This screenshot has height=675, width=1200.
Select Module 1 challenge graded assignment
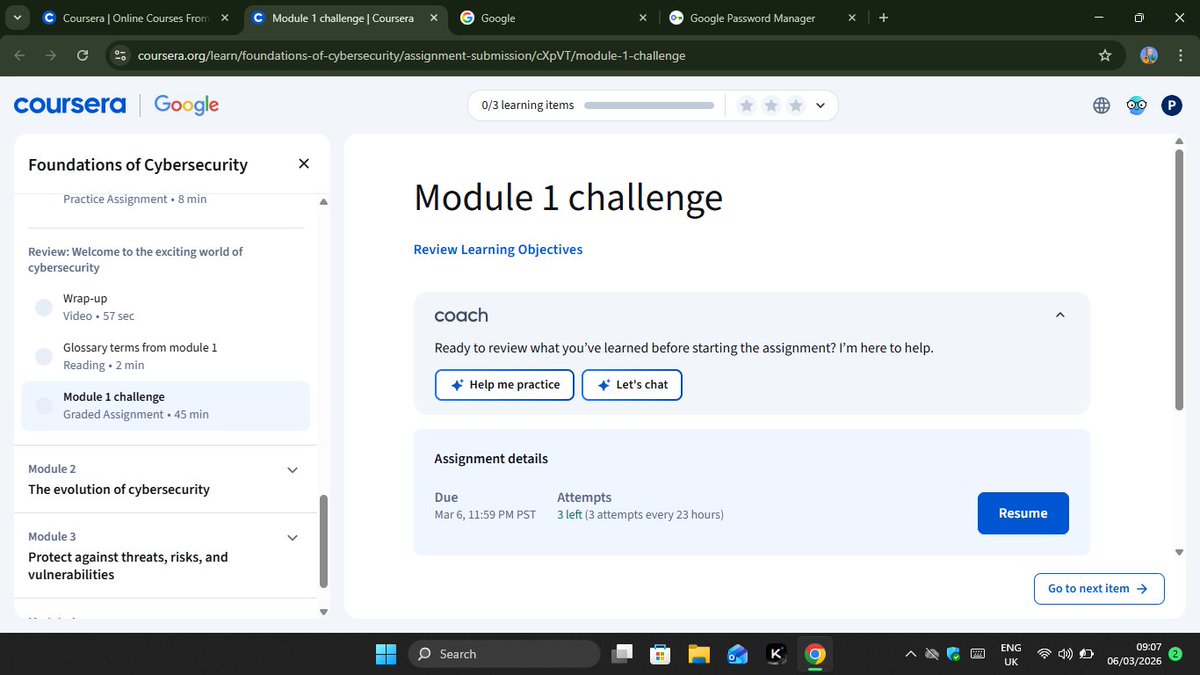pyautogui.click(x=165, y=405)
